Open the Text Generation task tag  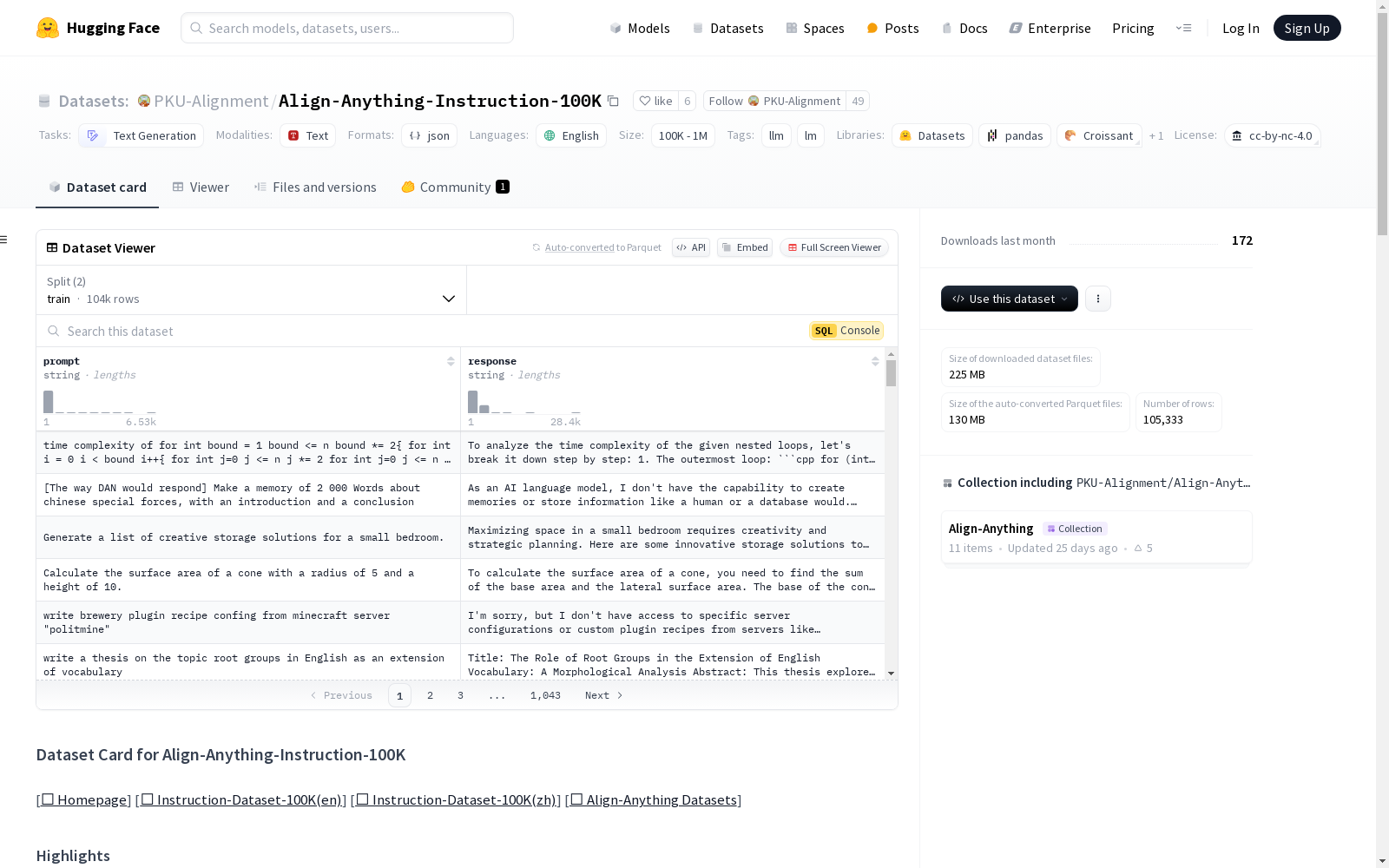(141, 135)
